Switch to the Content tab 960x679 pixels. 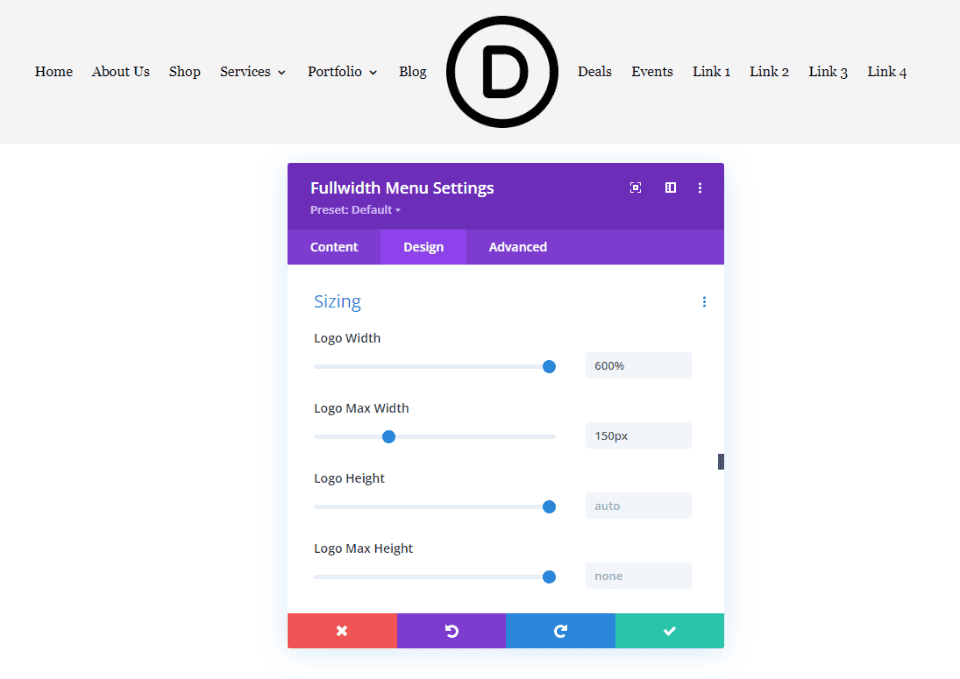tap(334, 247)
